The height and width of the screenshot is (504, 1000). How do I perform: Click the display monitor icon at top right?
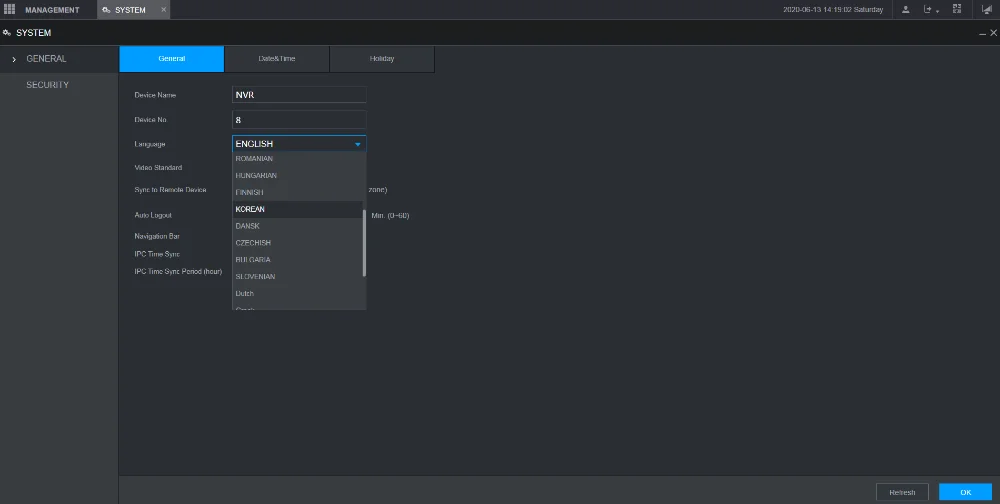(987, 10)
